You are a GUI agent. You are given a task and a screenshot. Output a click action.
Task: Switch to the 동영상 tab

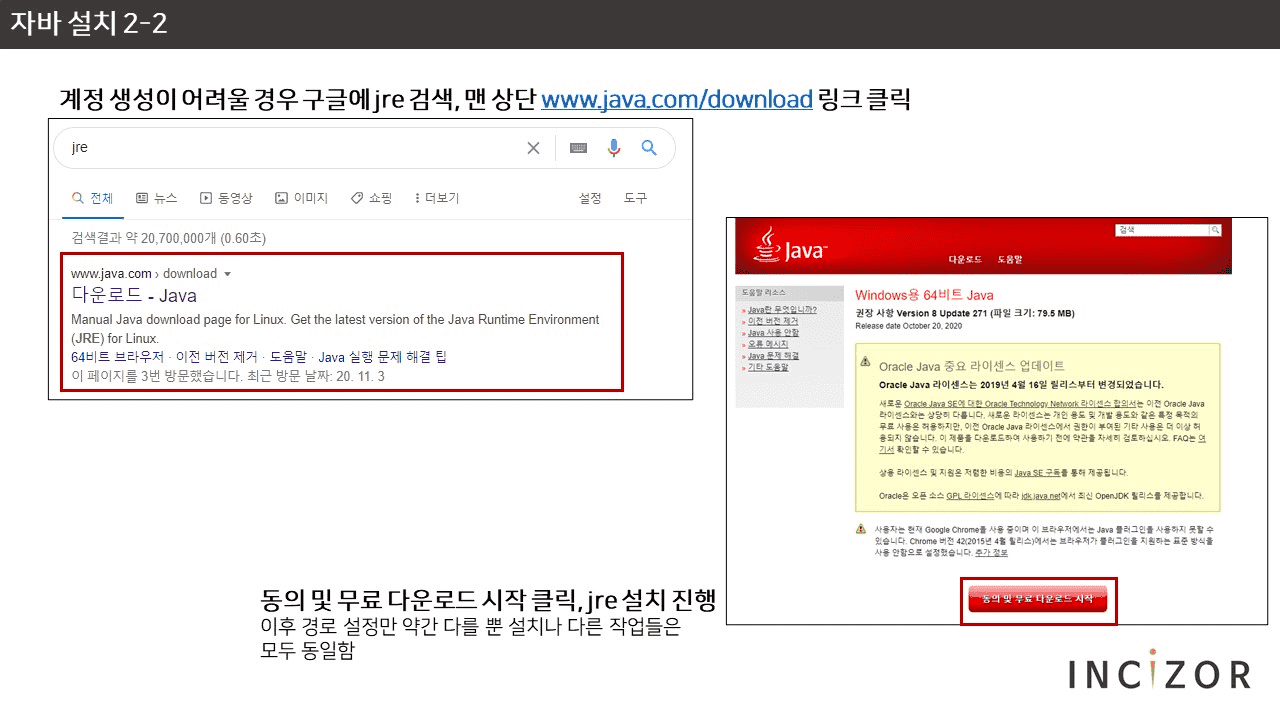[226, 198]
